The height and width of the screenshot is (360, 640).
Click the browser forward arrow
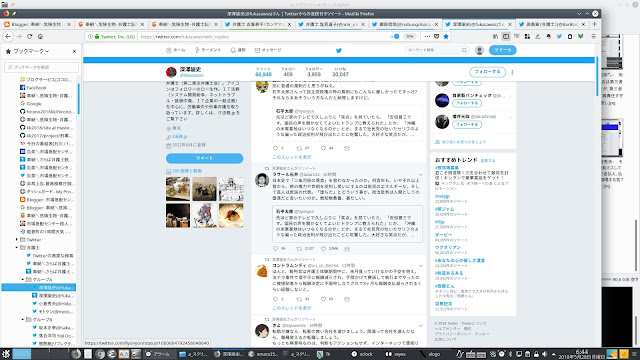point(19,36)
